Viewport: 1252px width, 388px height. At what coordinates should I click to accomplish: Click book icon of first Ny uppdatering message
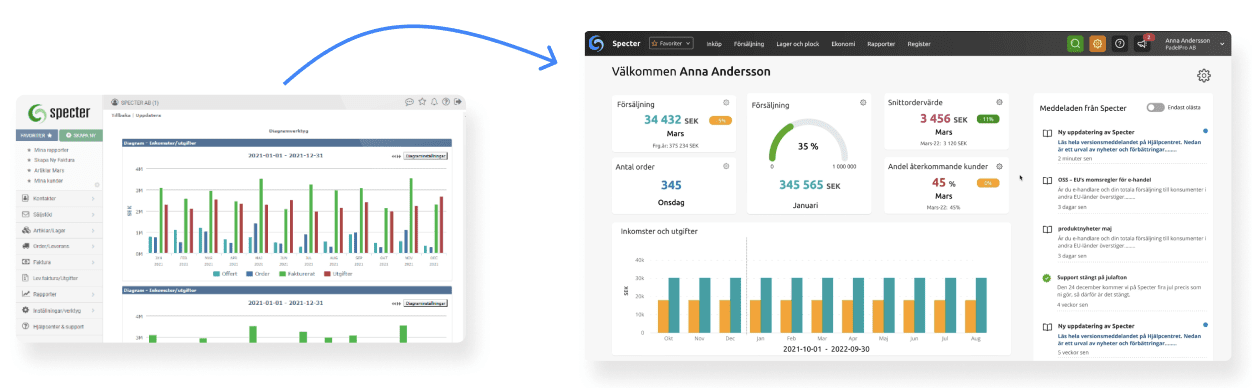(1047, 132)
